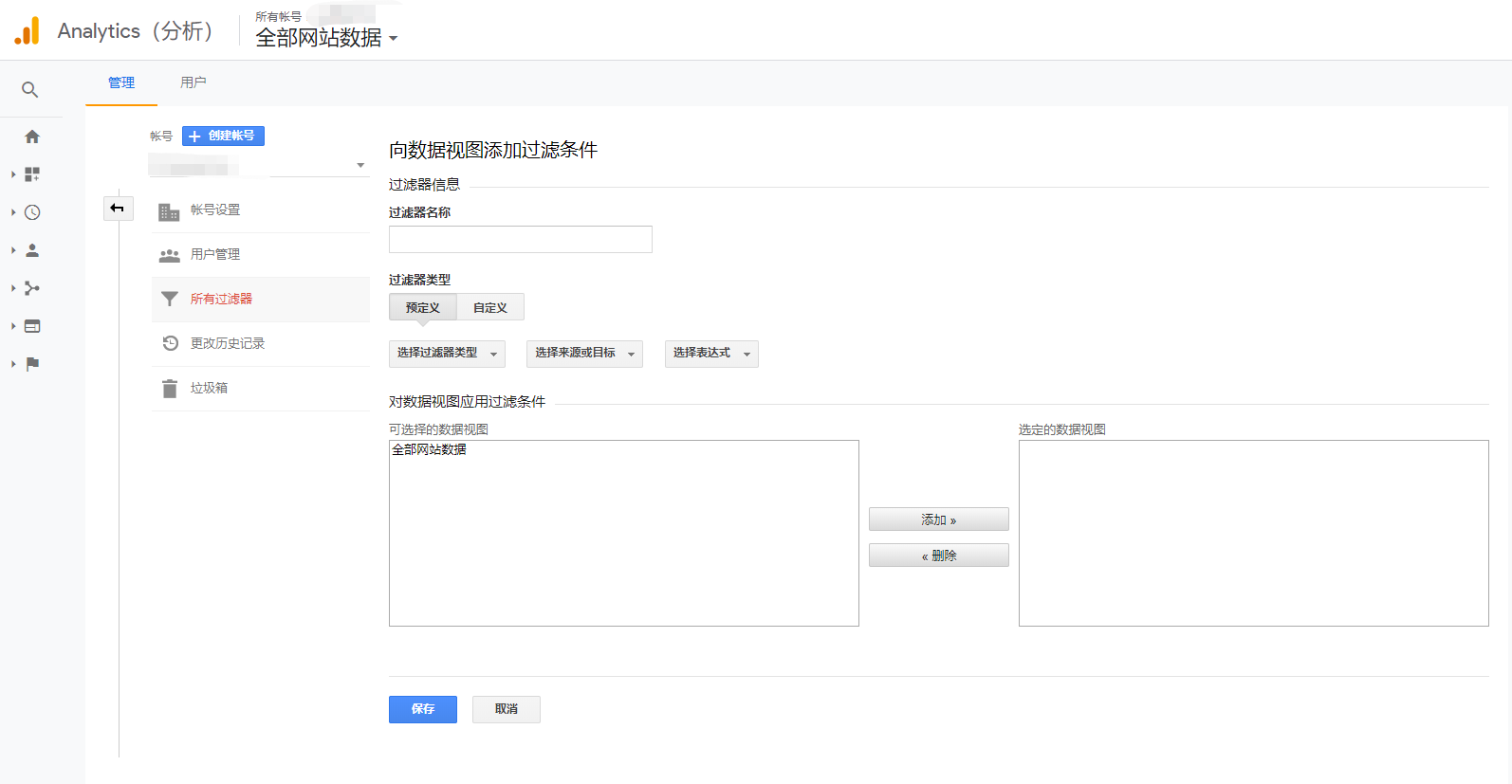Click the 添加 » button
The image size is (1512, 784).
tap(939, 520)
